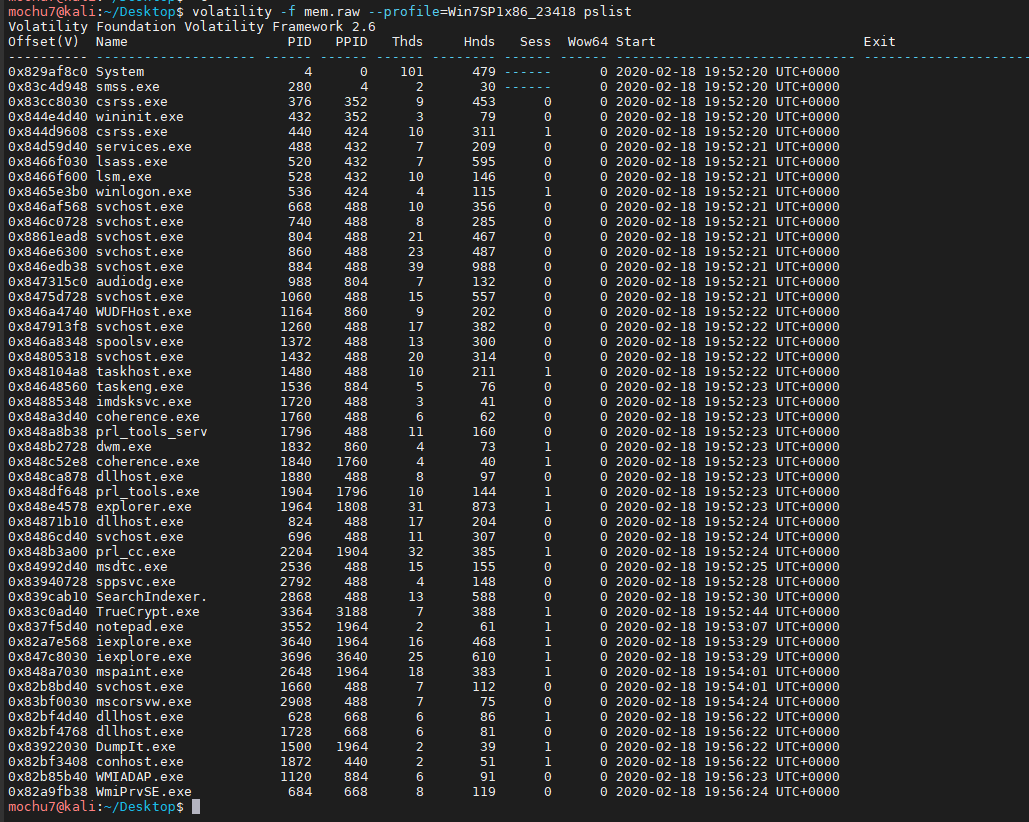Select 'mscorsvw.exe' process name
The width and height of the screenshot is (1029, 822).
[144, 701]
